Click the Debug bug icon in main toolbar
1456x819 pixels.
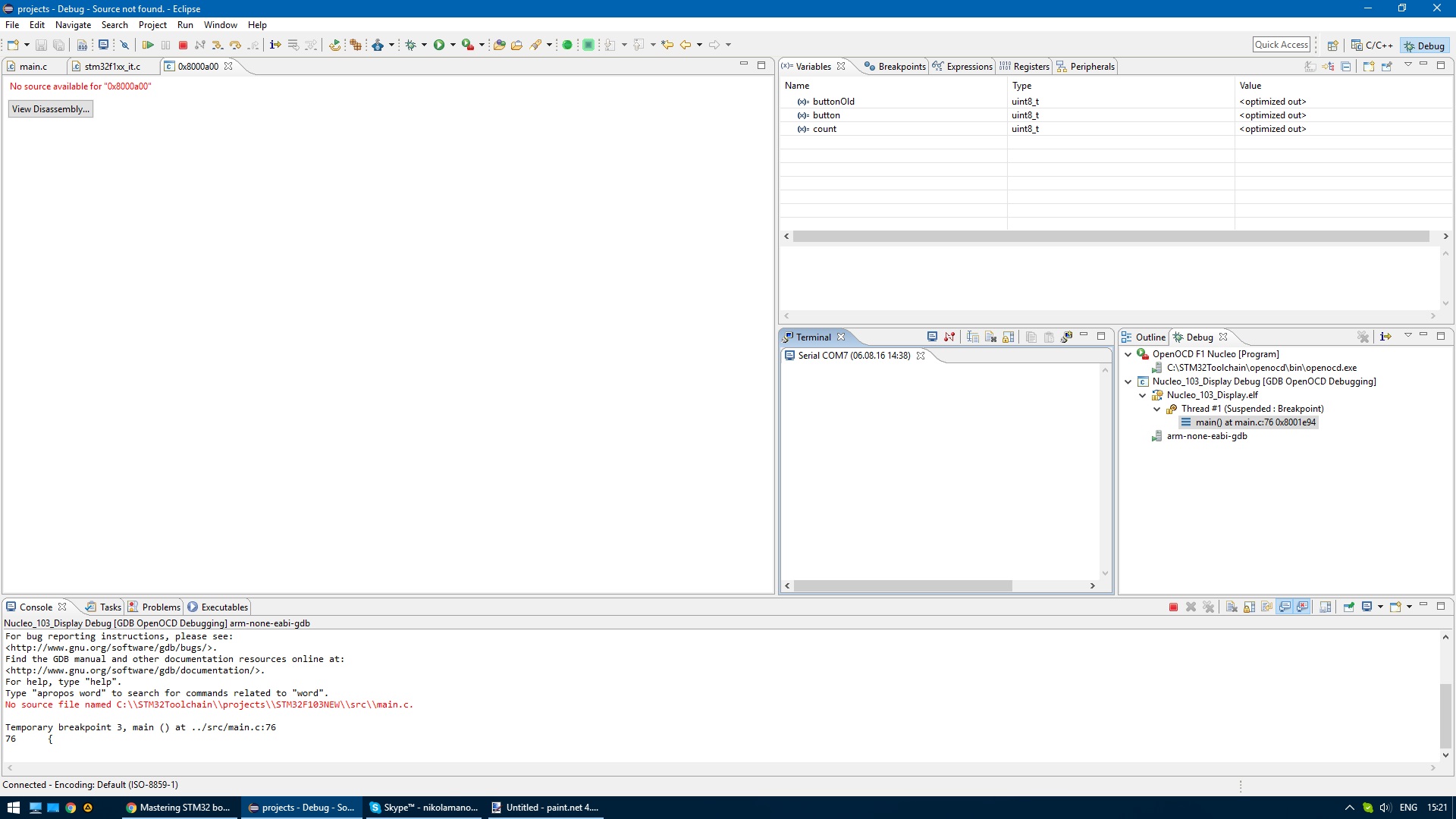(410, 45)
